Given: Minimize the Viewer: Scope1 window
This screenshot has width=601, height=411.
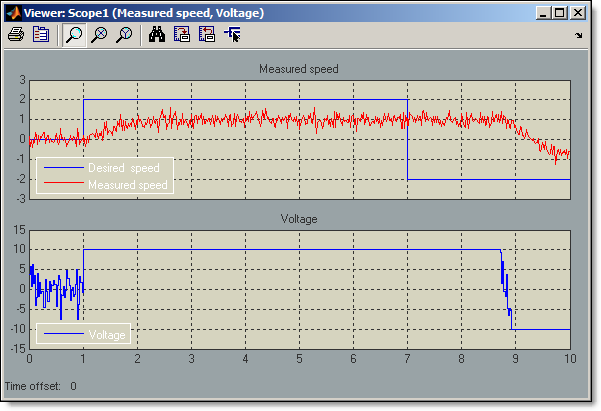Looking at the screenshot, I should click(542, 13).
